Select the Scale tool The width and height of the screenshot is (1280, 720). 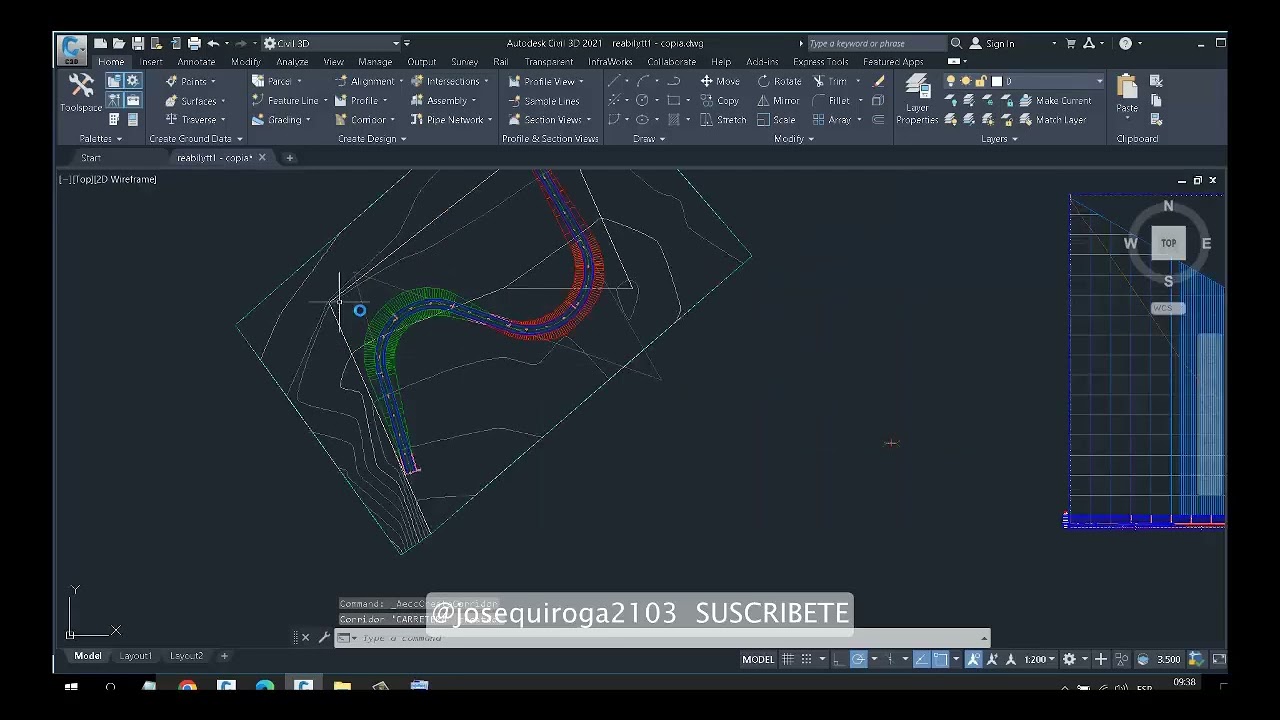[x=777, y=119]
